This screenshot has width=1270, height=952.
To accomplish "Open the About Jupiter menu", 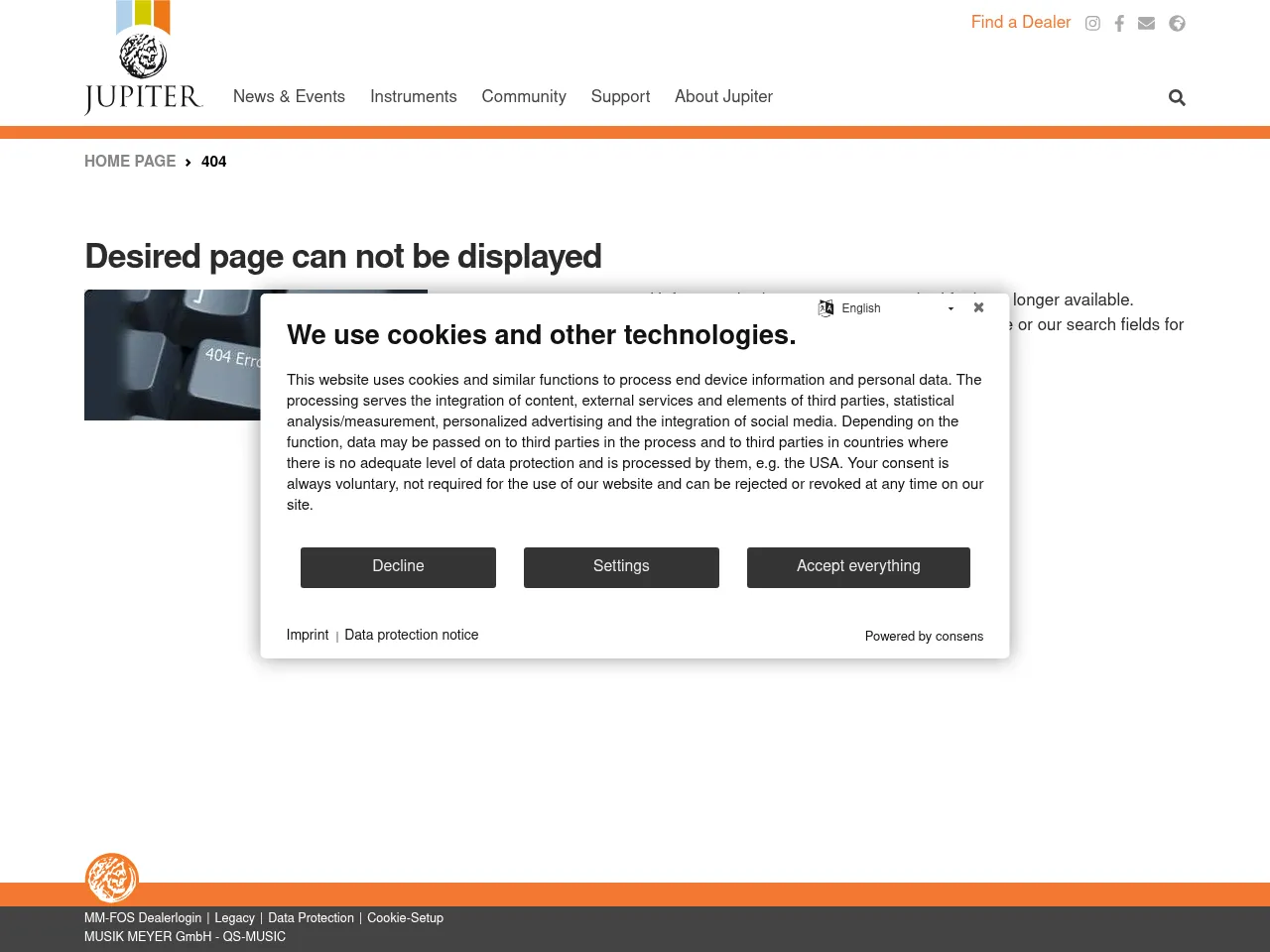I will [x=723, y=96].
